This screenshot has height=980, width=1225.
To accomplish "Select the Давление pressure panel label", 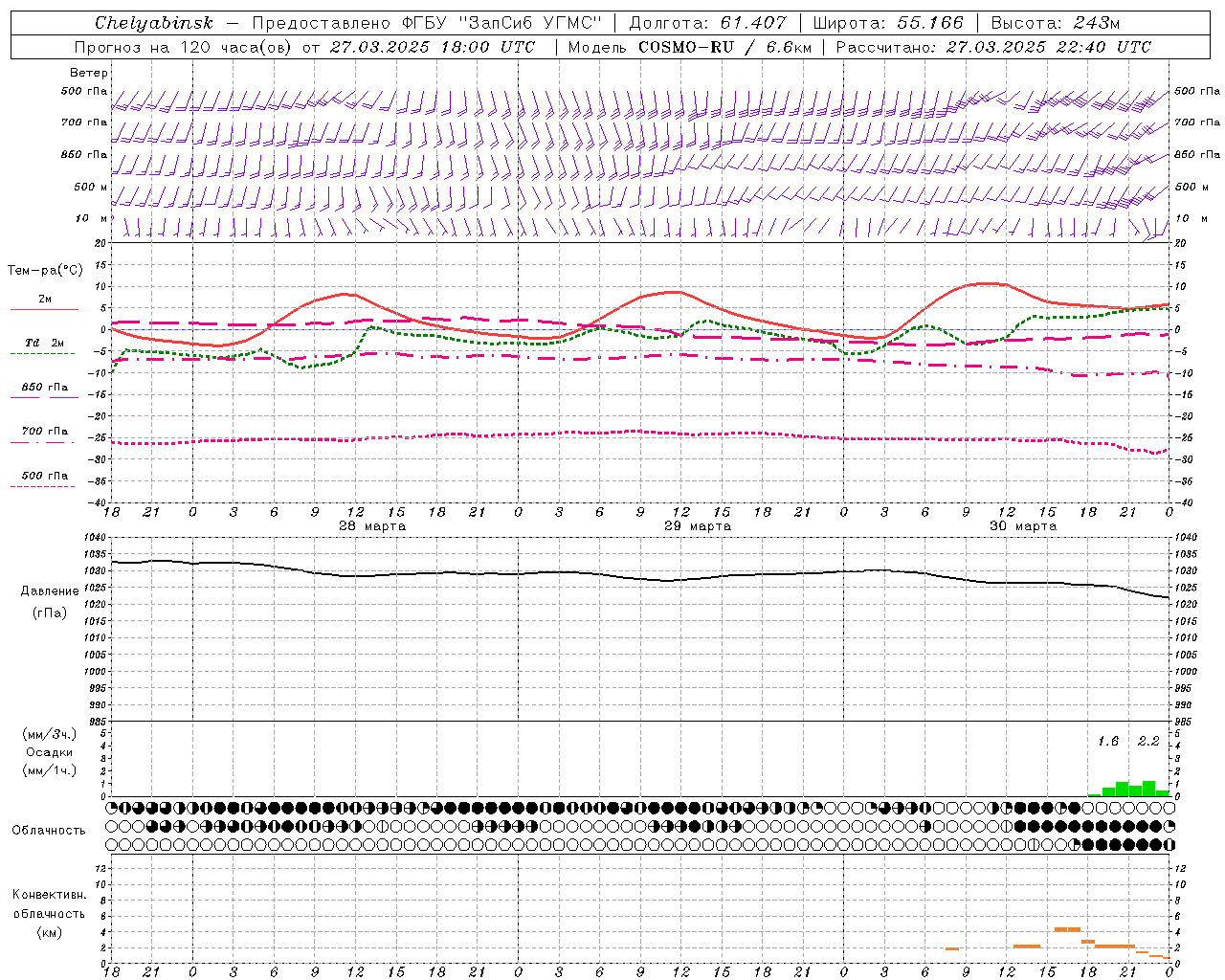I will click(x=50, y=591).
